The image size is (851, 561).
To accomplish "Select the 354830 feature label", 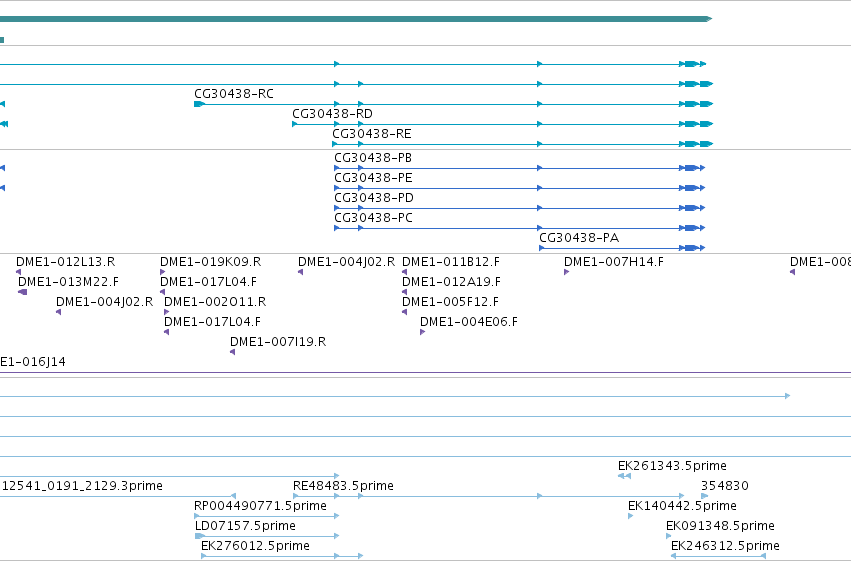I will [725, 486].
